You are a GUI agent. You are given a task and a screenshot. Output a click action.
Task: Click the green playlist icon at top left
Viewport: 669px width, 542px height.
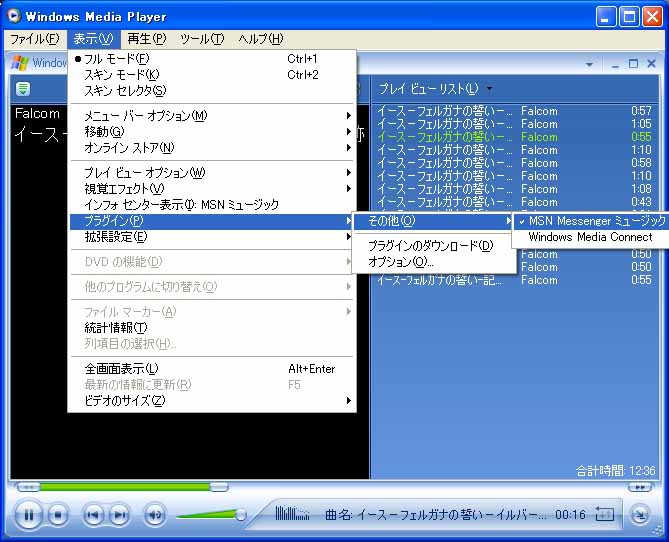pyautogui.click(x=23, y=89)
